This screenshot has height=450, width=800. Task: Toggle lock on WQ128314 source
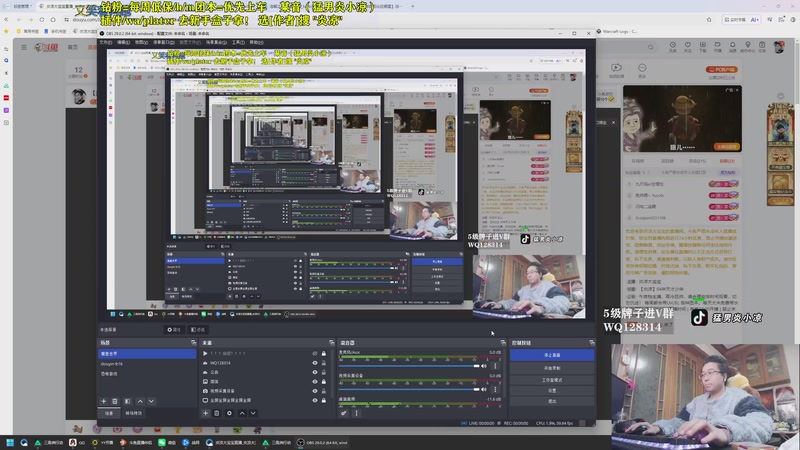[323, 363]
